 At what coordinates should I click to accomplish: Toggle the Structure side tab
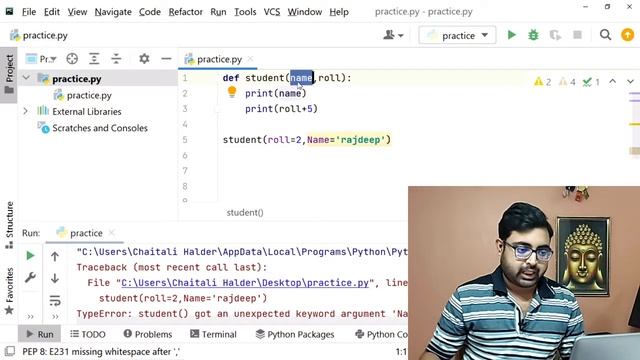point(9,225)
